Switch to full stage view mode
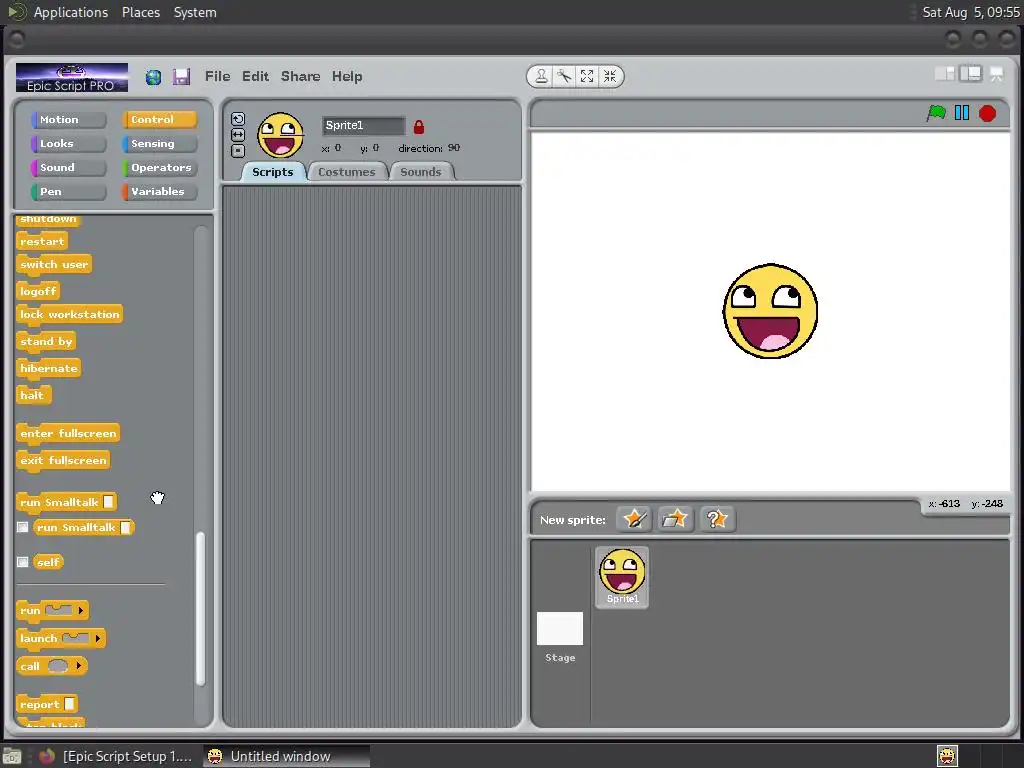This screenshot has height=768, width=1024. (x=971, y=74)
